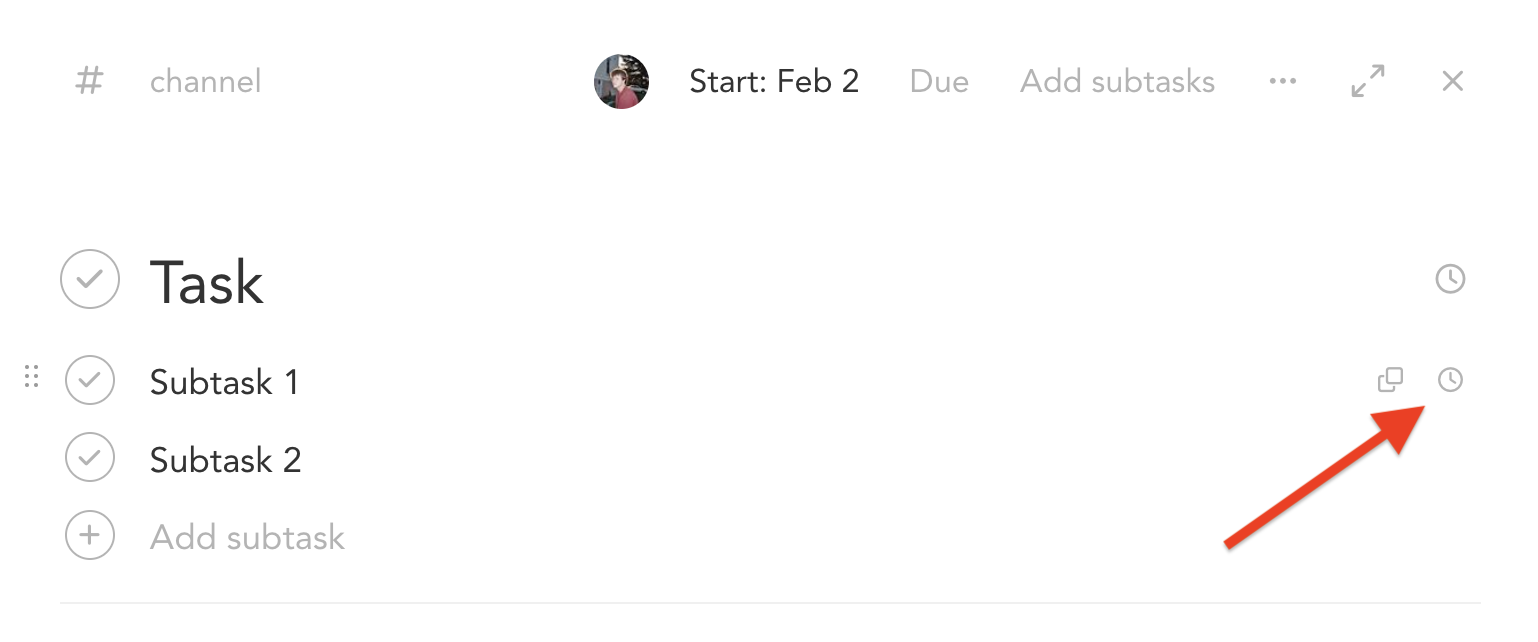Mark Task as complete
Image resolution: width=1538 pixels, height=642 pixels.
point(89,280)
